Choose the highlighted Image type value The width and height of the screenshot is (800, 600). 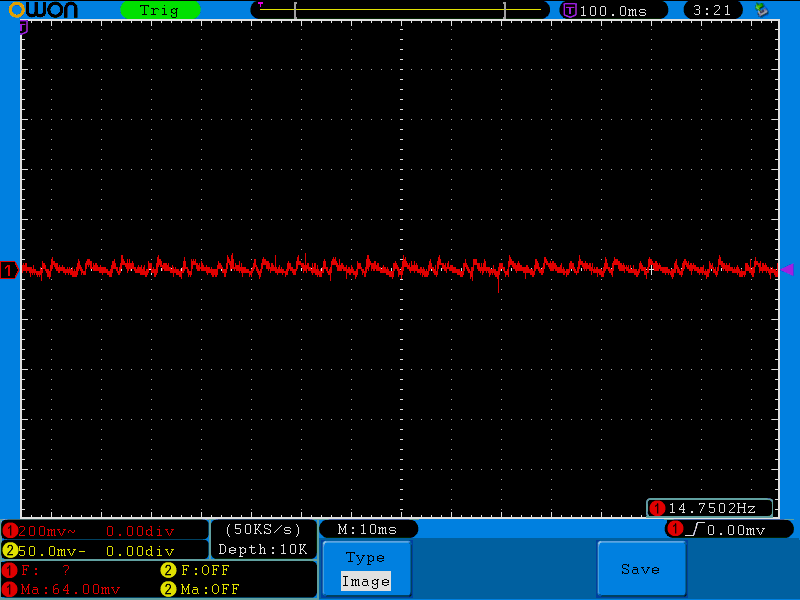(x=365, y=581)
